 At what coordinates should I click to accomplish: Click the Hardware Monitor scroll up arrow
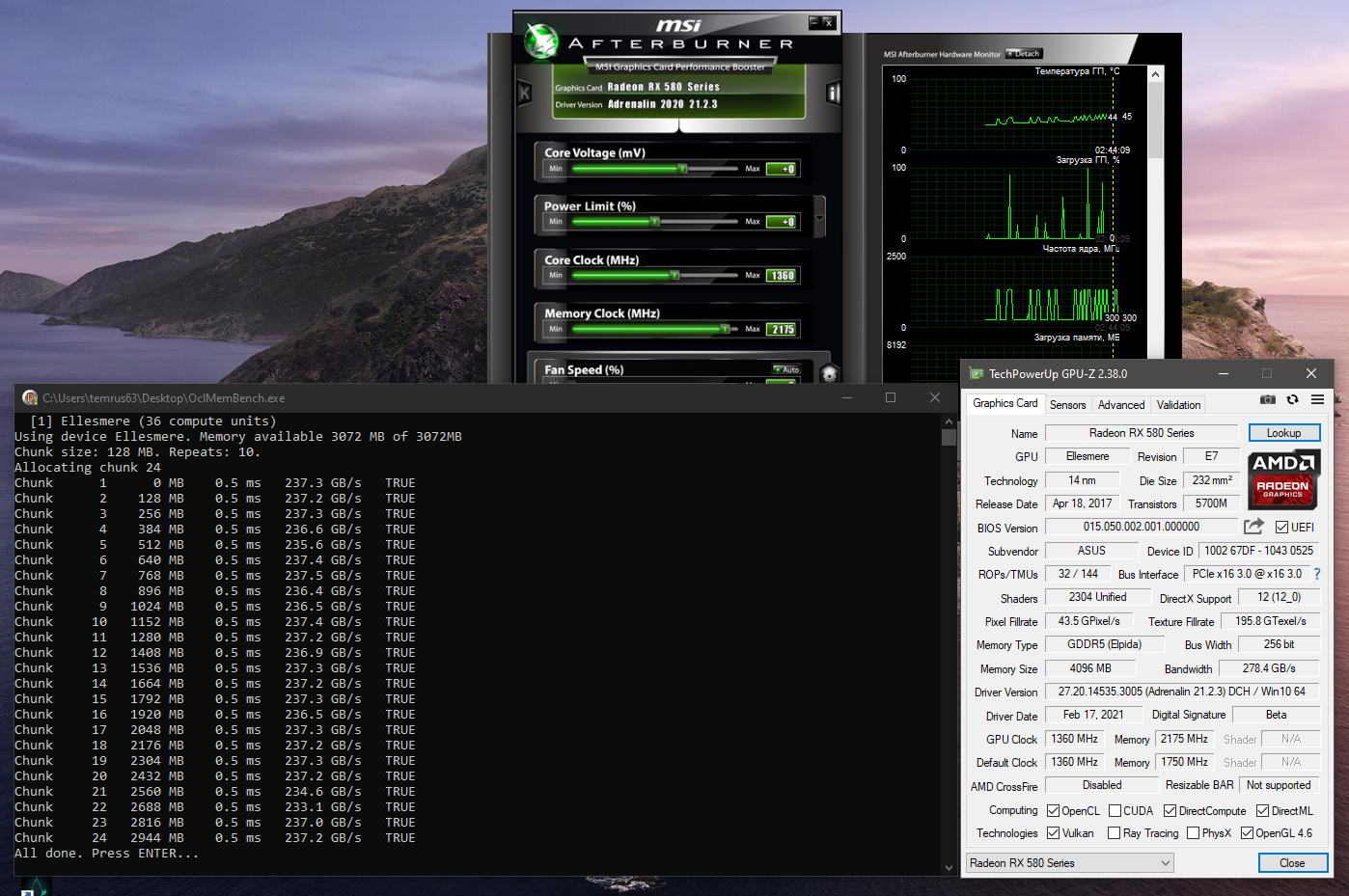click(x=1155, y=74)
